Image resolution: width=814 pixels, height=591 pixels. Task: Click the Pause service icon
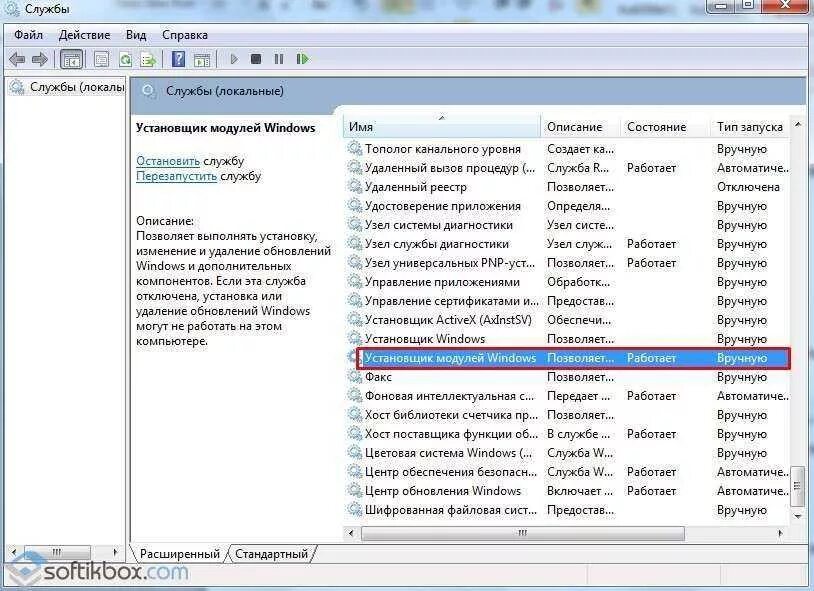click(279, 59)
